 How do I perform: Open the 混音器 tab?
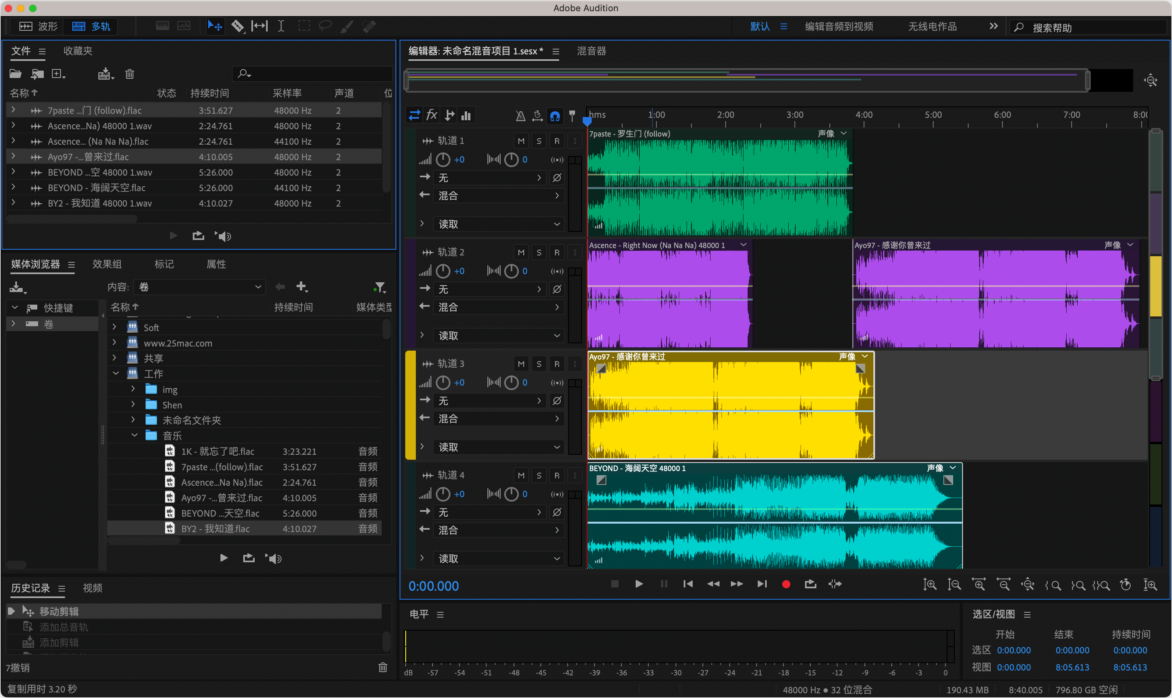tap(591, 51)
